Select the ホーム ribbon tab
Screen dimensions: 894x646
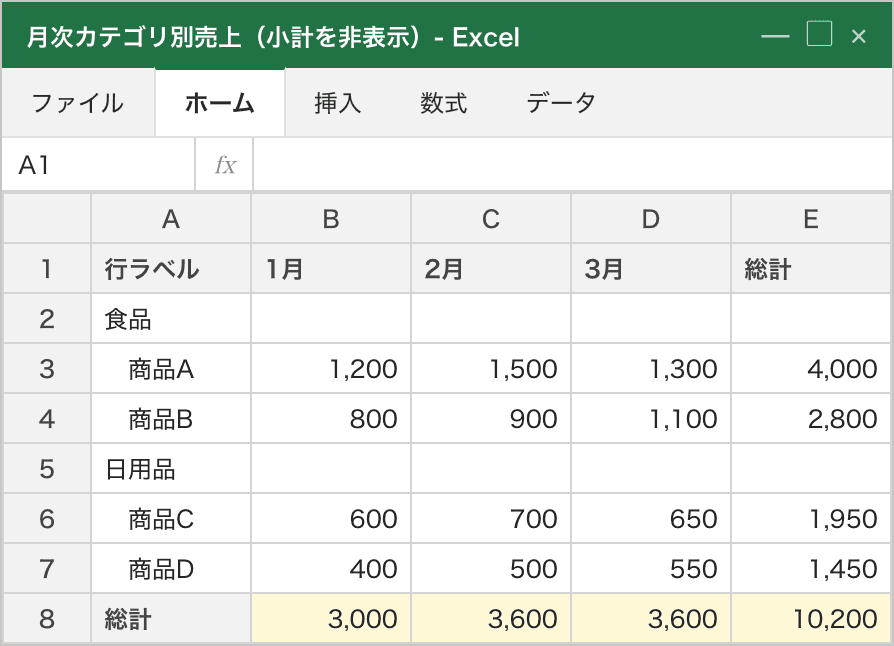click(x=220, y=103)
